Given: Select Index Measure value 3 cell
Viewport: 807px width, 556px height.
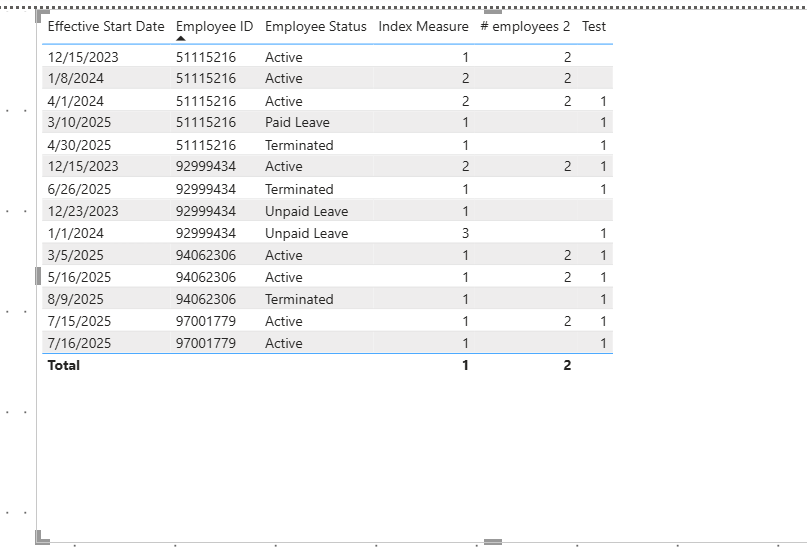Looking at the screenshot, I should pos(465,233).
